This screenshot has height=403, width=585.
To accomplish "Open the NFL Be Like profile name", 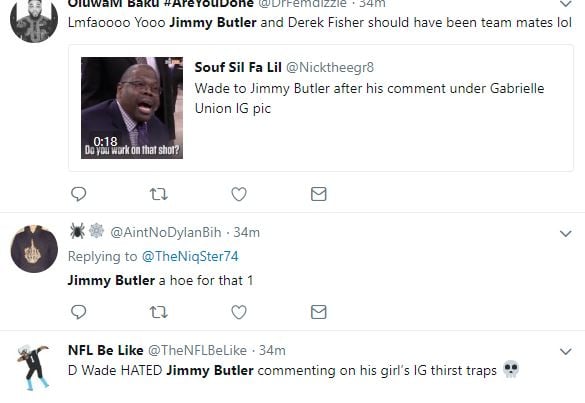I will tap(106, 350).
